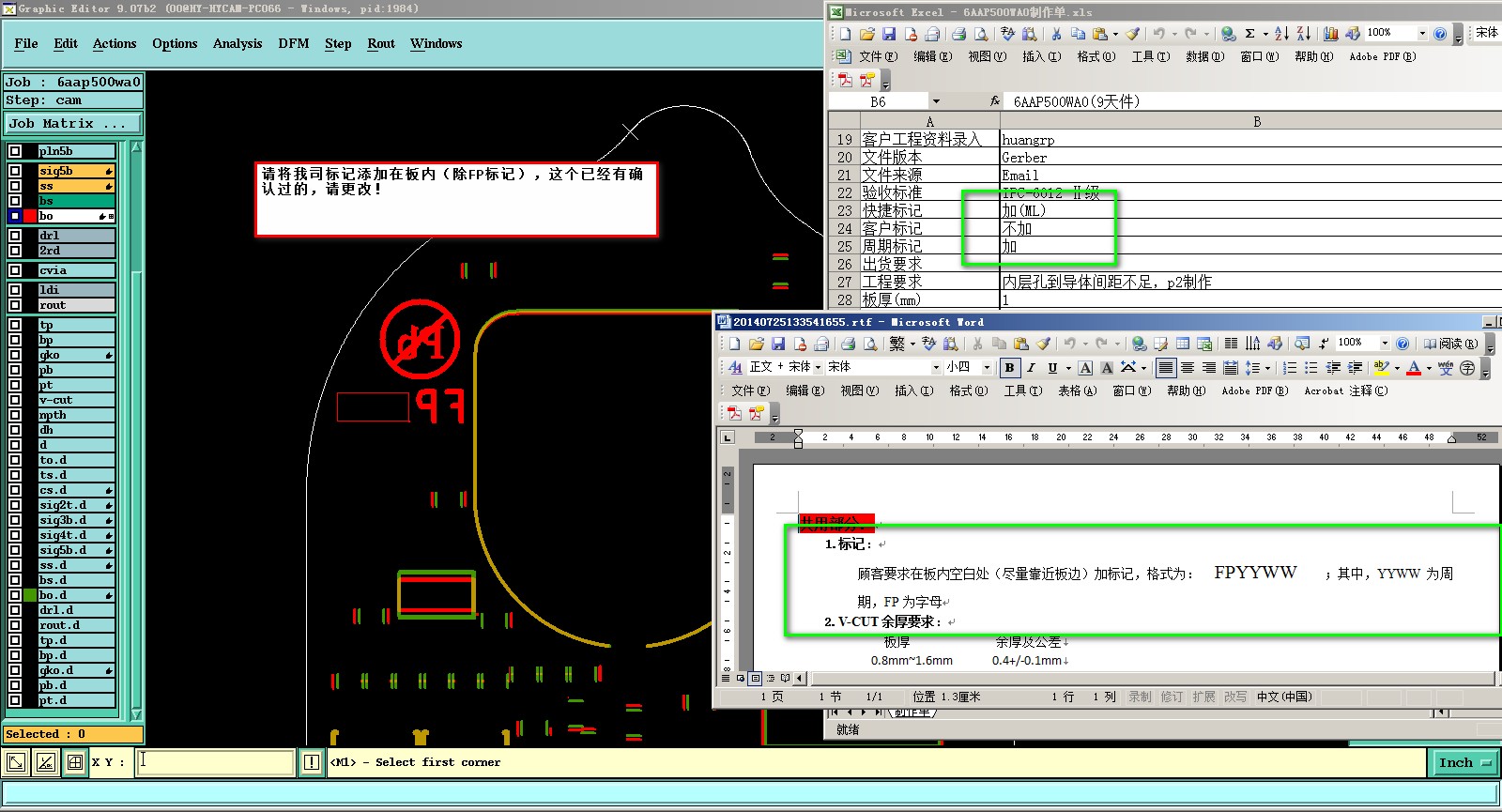Click Word highlight color button
The image size is (1502, 812).
pos(1380,368)
